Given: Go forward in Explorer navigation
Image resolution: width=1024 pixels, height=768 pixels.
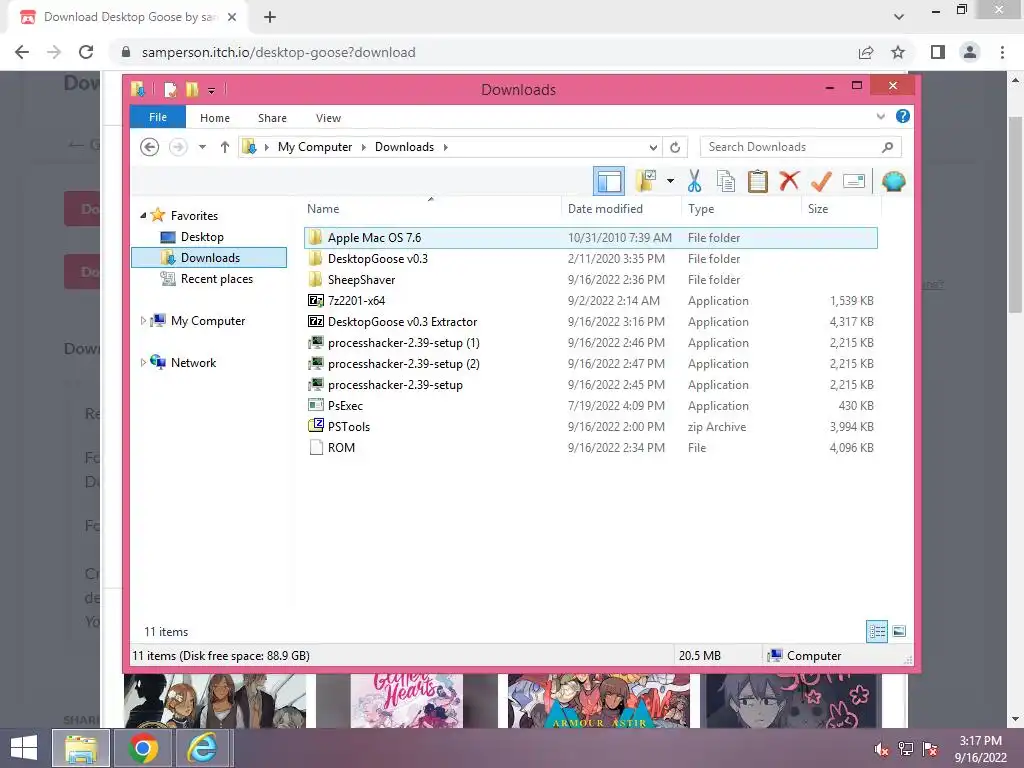Looking at the screenshot, I should coord(178,147).
